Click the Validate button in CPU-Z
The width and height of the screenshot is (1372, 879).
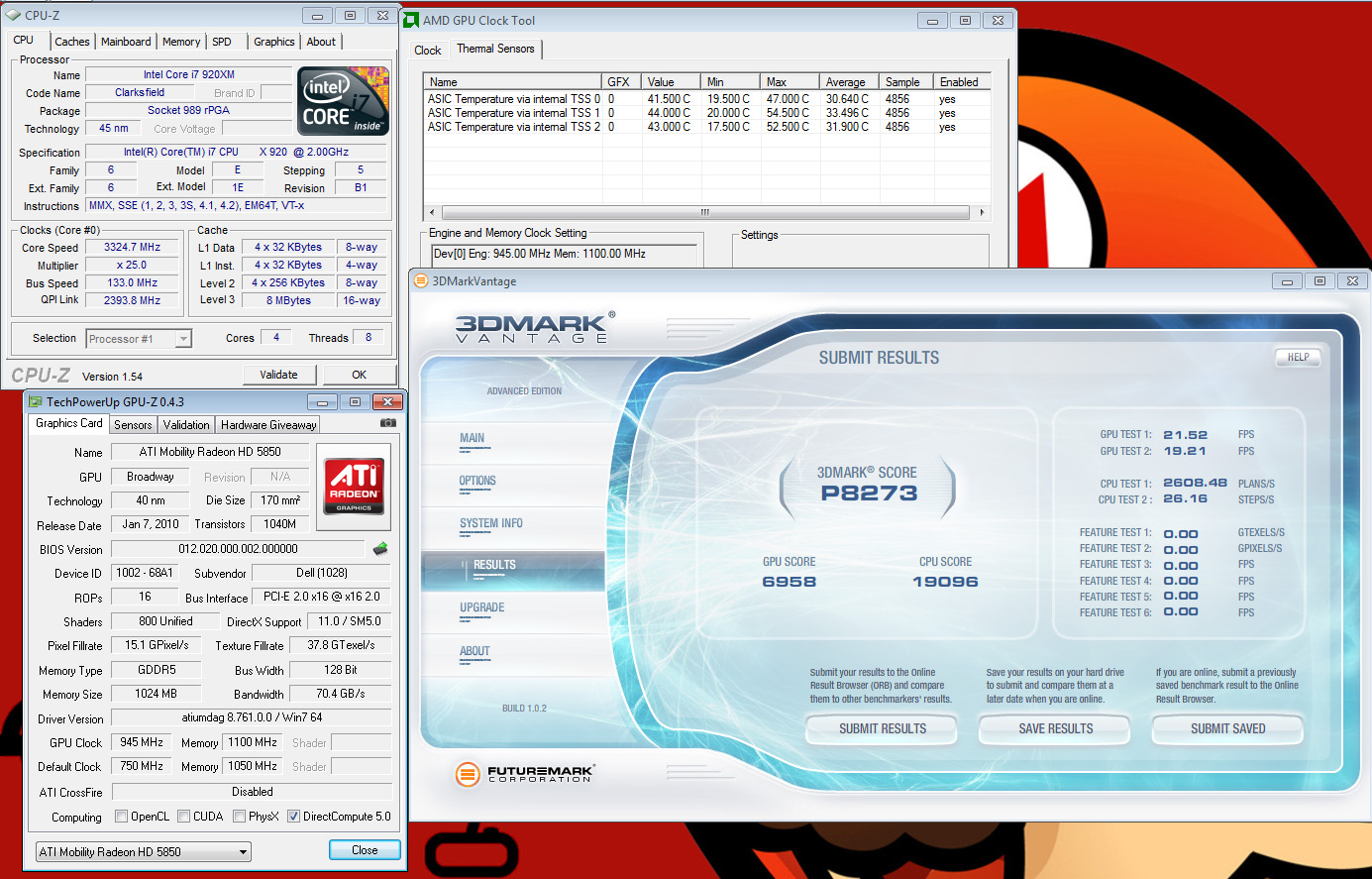tap(278, 375)
